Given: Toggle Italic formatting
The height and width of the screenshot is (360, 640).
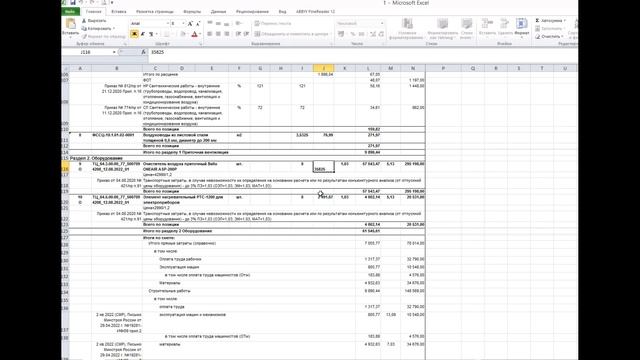Looking at the screenshot, I should point(142,34).
